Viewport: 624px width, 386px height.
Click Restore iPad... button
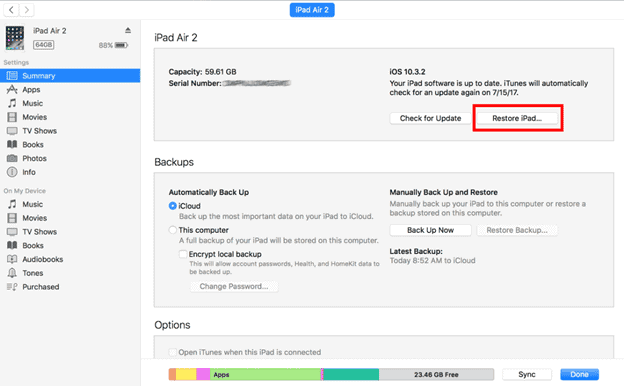pos(517,118)
